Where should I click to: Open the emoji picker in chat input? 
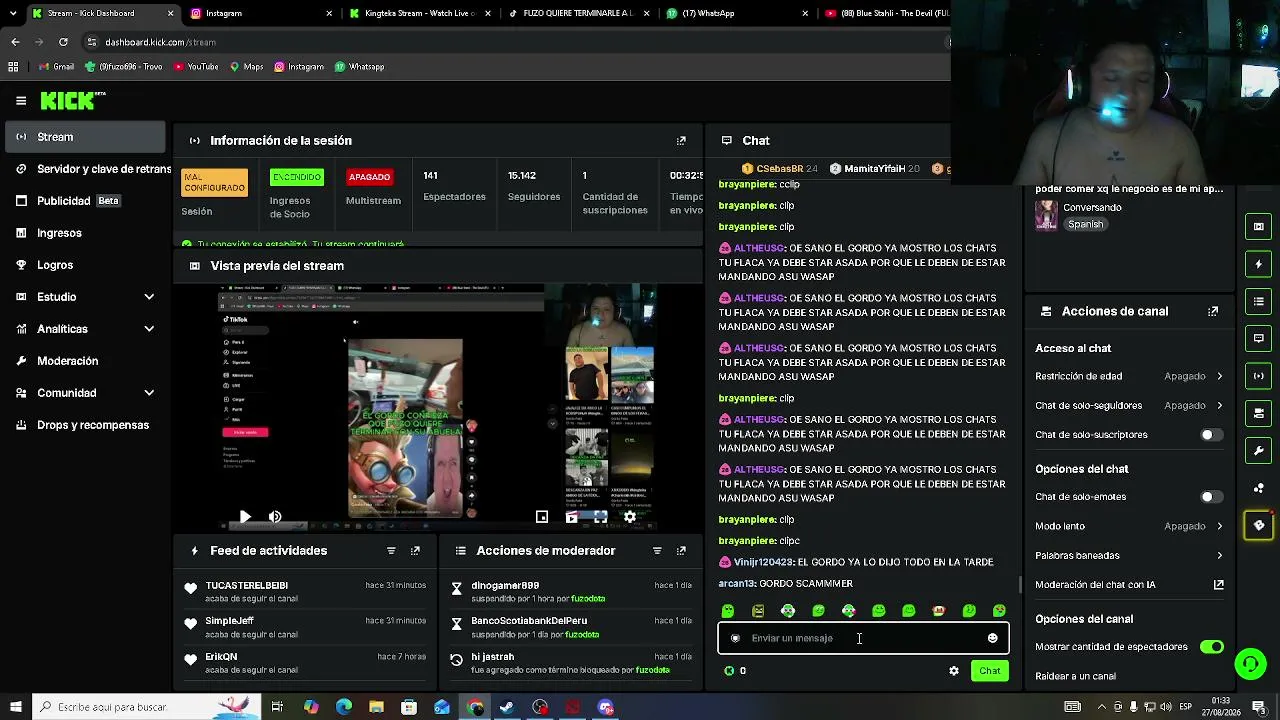pos(992,638)
